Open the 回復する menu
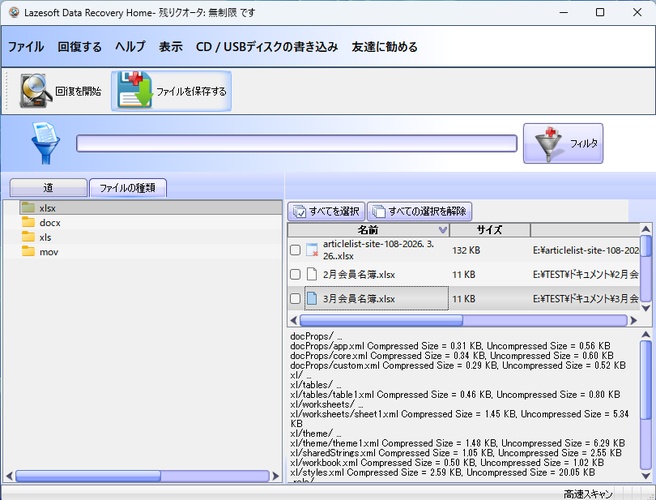 pyautogui.click(x=79, y=46)
